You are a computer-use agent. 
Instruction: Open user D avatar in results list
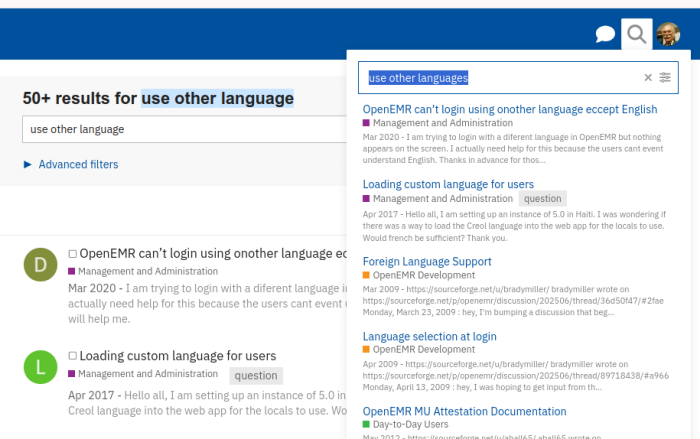pyautogui.click(x=40, y=265)
